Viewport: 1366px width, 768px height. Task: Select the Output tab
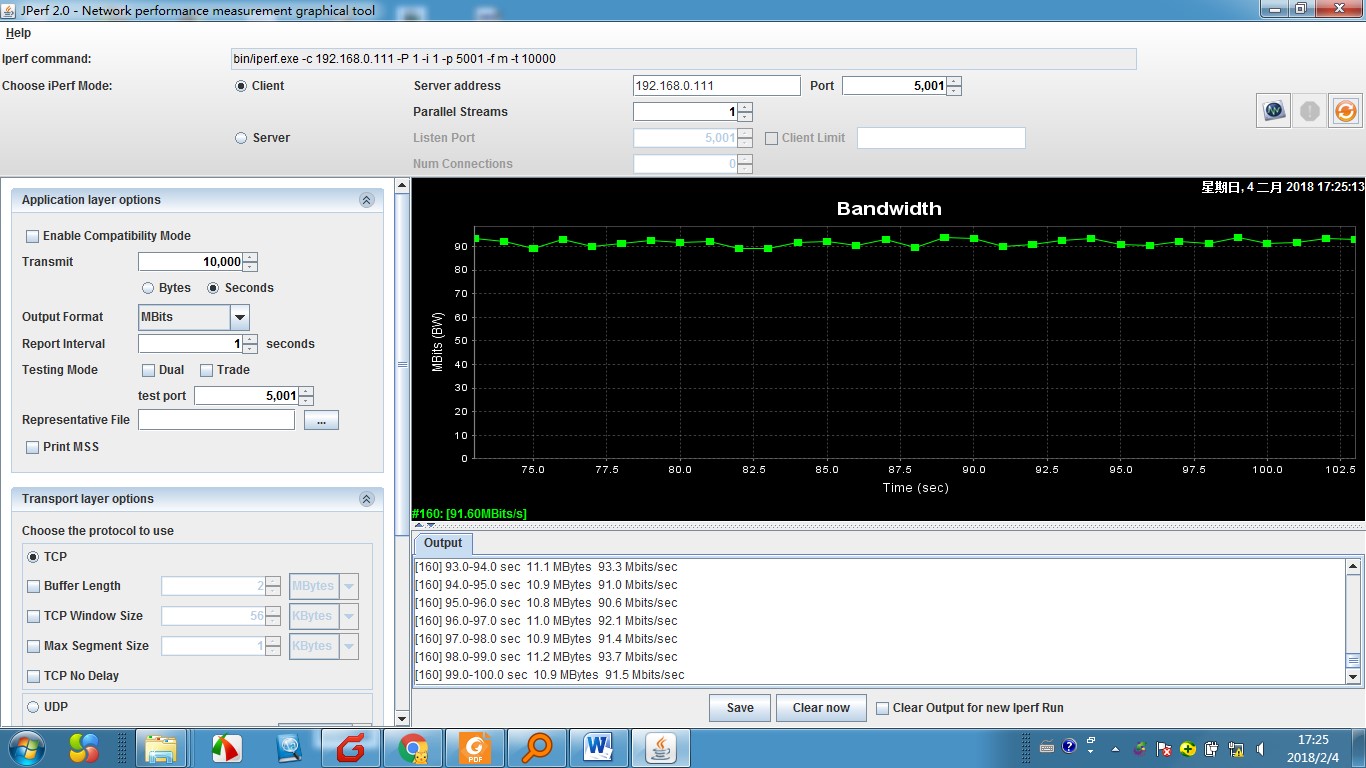pyautogui.click(x=443, y=543)
